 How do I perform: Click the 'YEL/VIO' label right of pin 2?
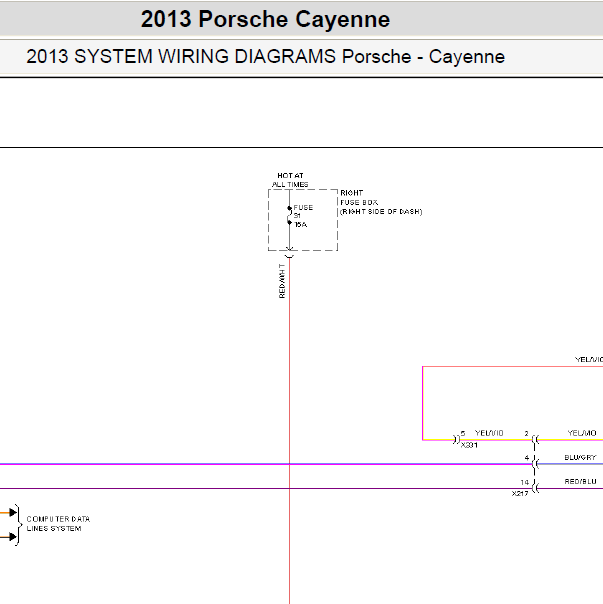582,433
